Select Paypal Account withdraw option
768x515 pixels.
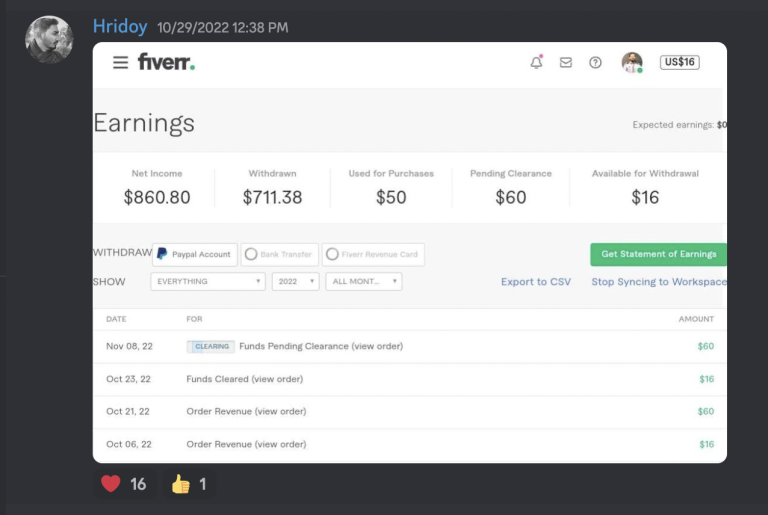tap(195, 254)
